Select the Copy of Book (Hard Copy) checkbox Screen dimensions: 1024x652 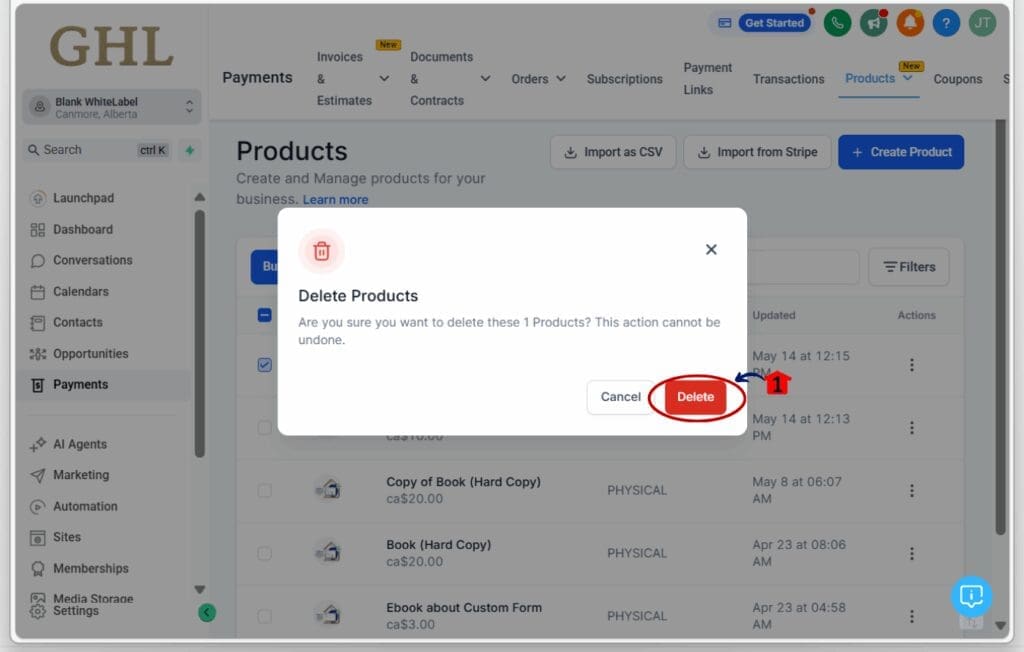[264, 491]
